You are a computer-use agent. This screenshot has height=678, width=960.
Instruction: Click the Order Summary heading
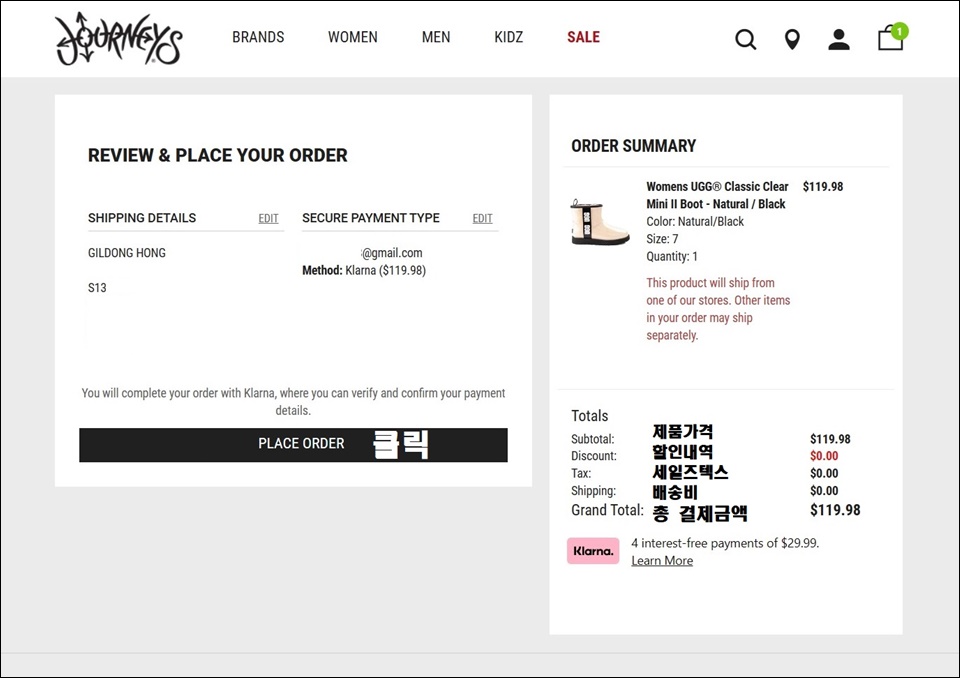pyautogui.click(x=633, y=146)
